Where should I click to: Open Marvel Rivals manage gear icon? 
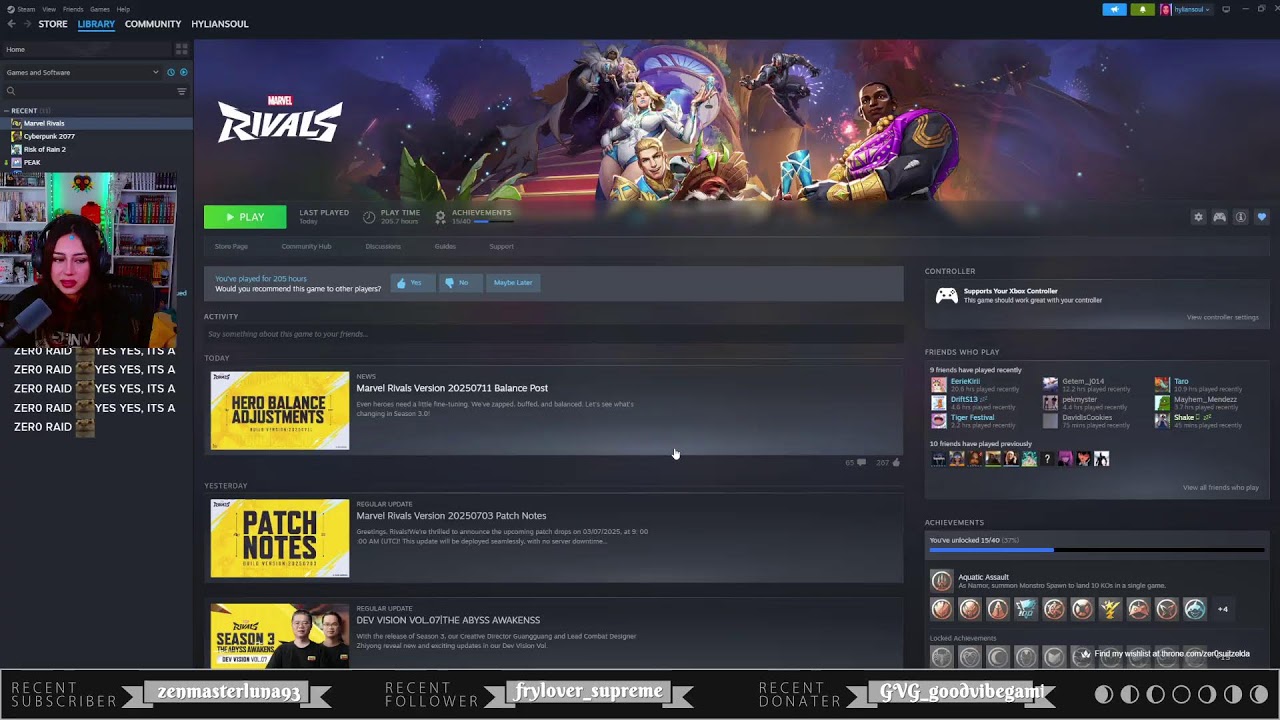(1198, 217)
